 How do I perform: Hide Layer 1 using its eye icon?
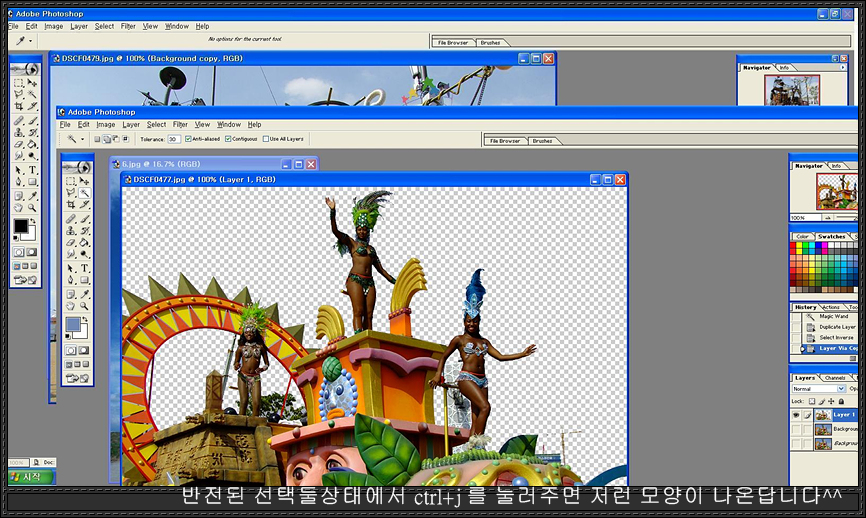pyautogui.click(x=796, y=414)
